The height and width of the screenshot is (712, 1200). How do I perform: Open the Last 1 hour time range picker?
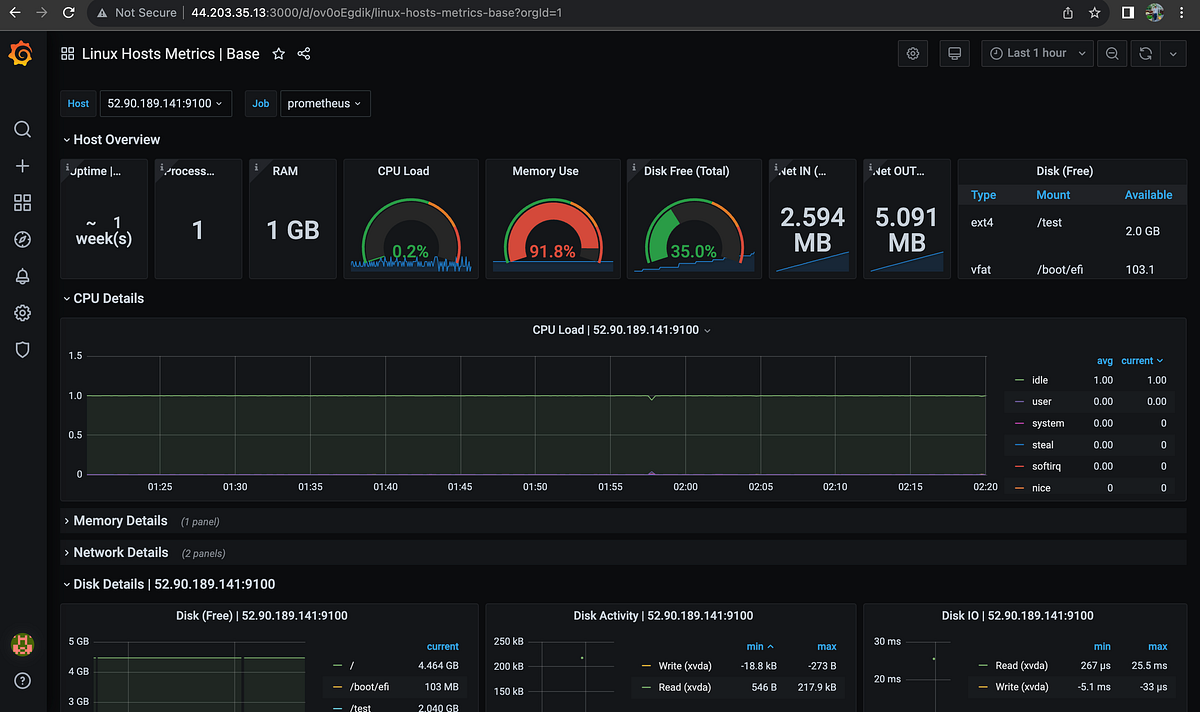click(x=1037, y=53)
